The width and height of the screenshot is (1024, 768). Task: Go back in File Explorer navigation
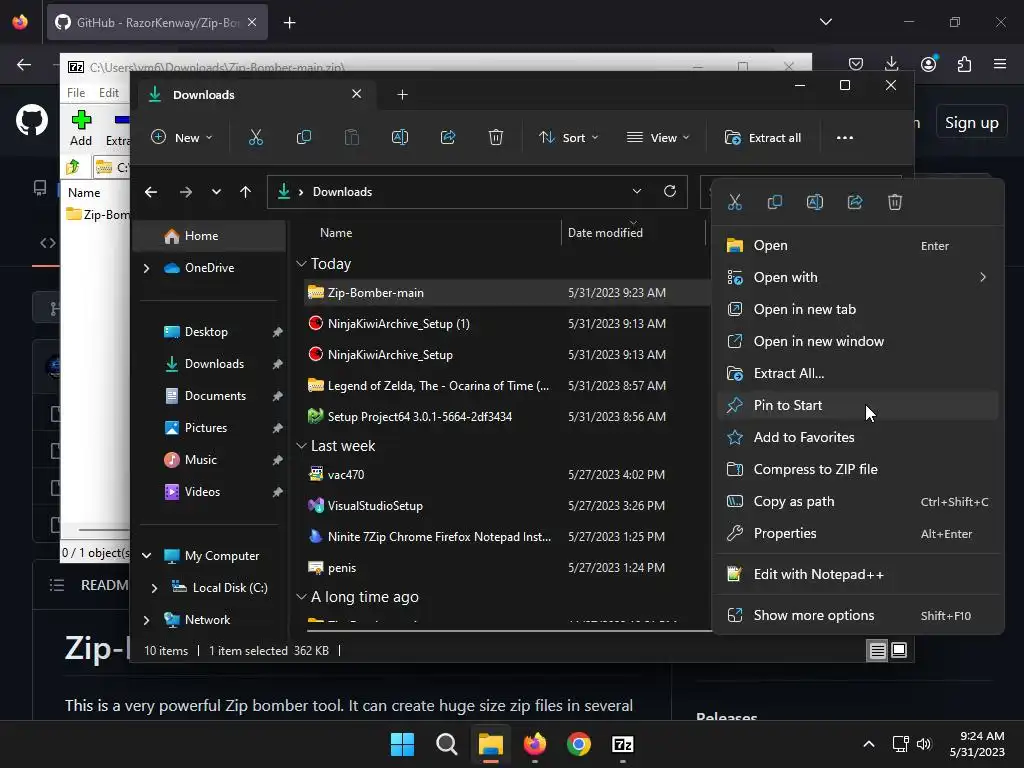point(151,192)
